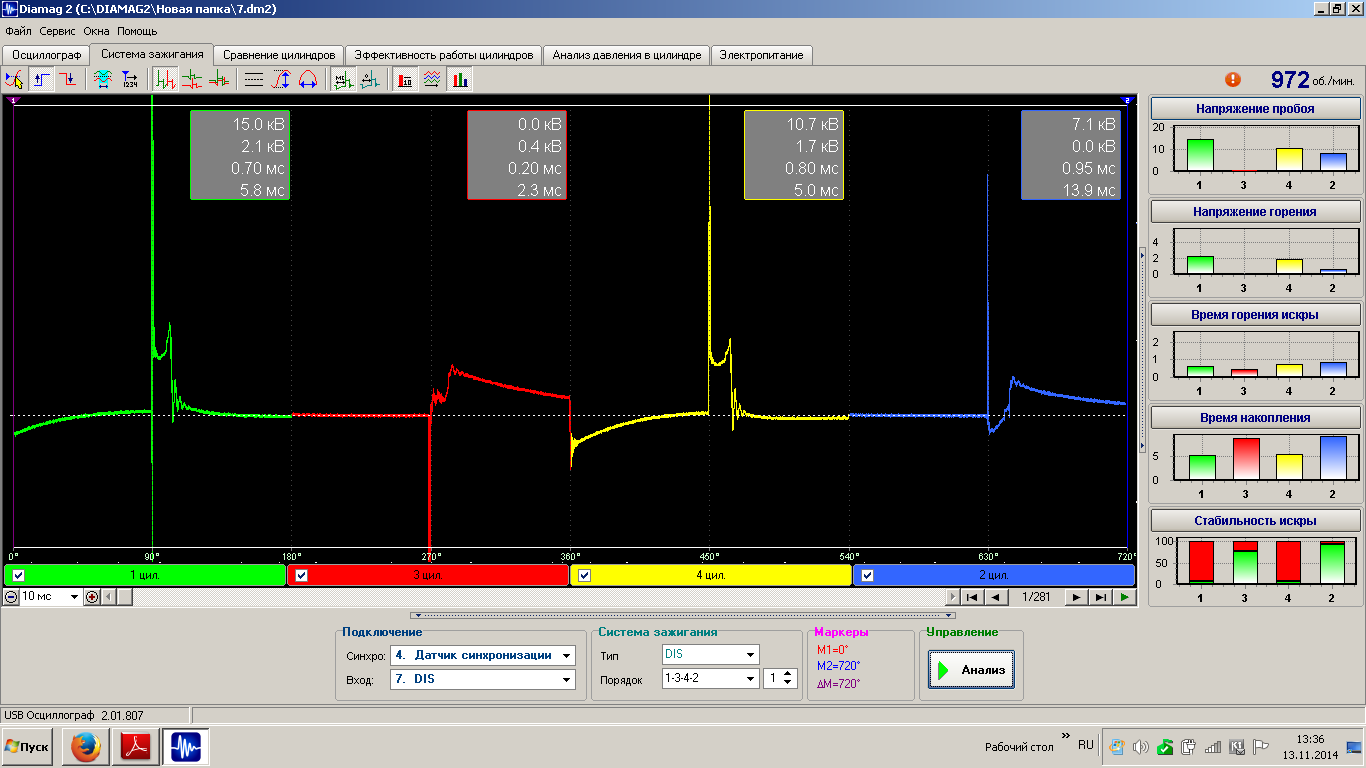Open the Файл menu
Viewport: 1366px width, 768px height.
[x=18, y=31]
